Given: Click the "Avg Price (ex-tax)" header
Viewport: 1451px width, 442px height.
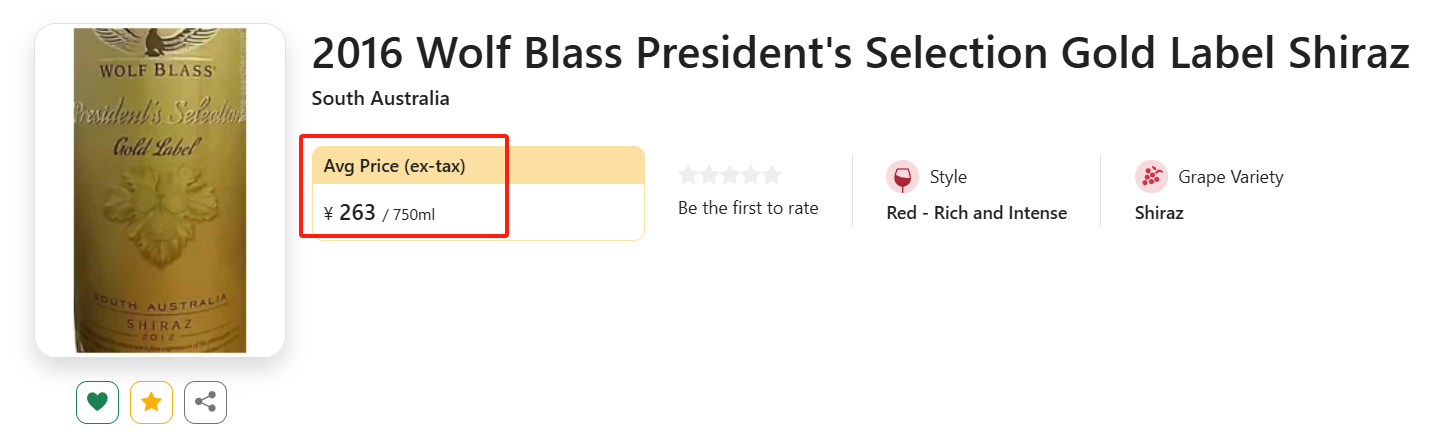Looking at the screenshot, I should (x=395, y=166).
